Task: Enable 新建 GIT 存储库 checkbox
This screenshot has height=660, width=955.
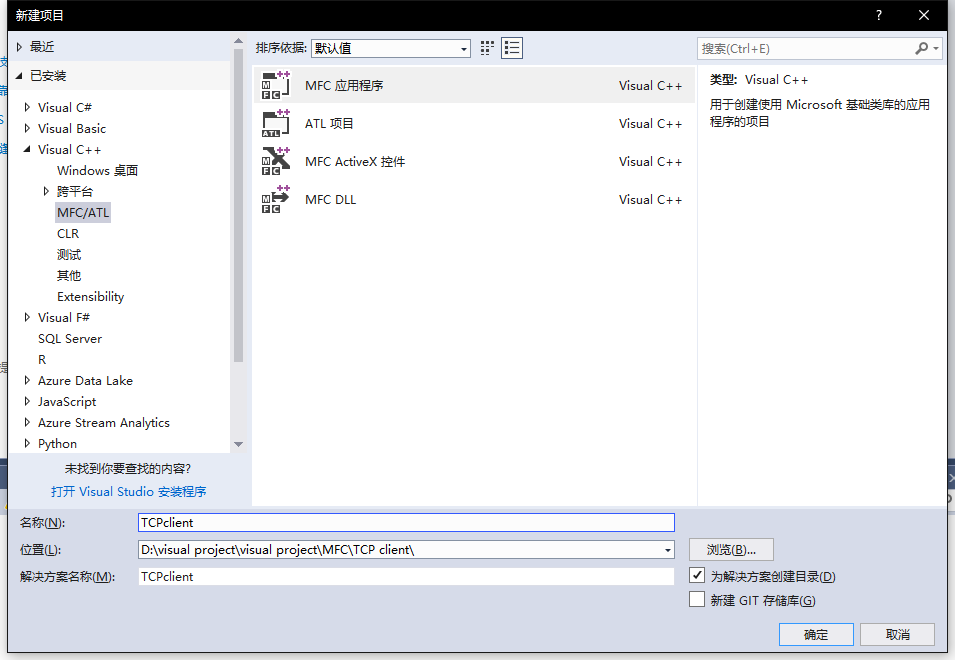Action: (697, 600)
